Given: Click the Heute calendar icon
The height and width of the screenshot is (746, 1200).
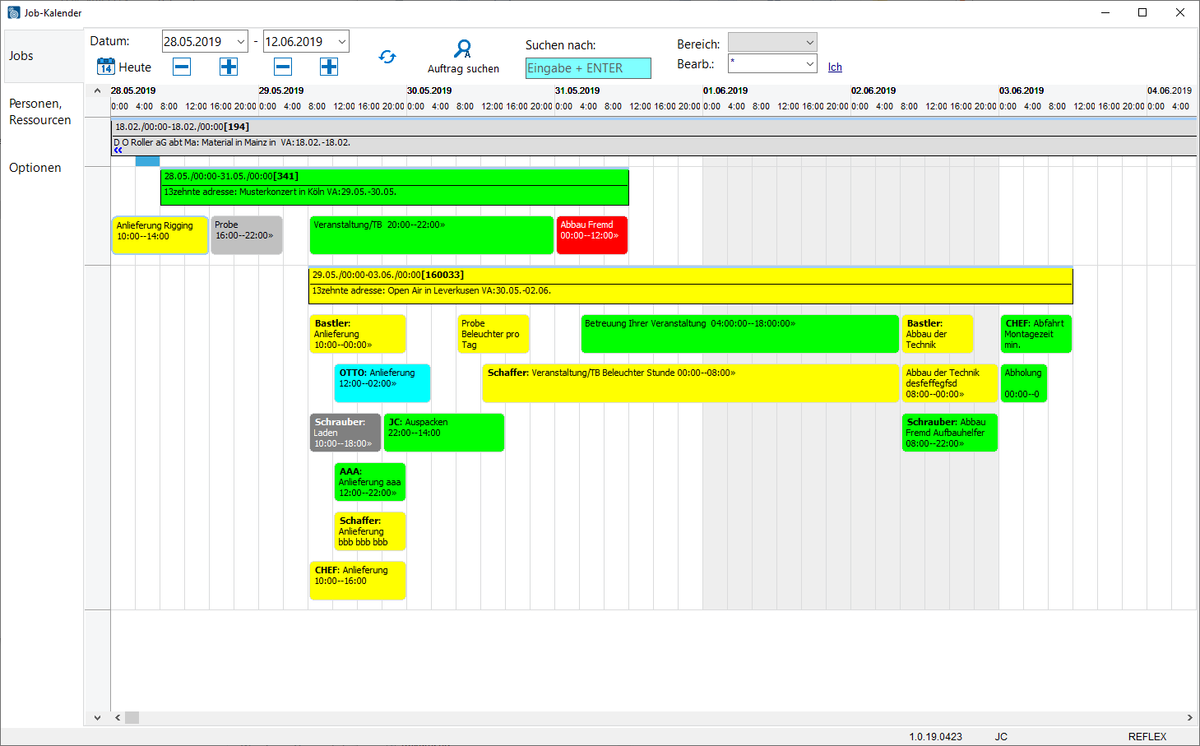Looking at the screenshot, I should coord(106,67).
